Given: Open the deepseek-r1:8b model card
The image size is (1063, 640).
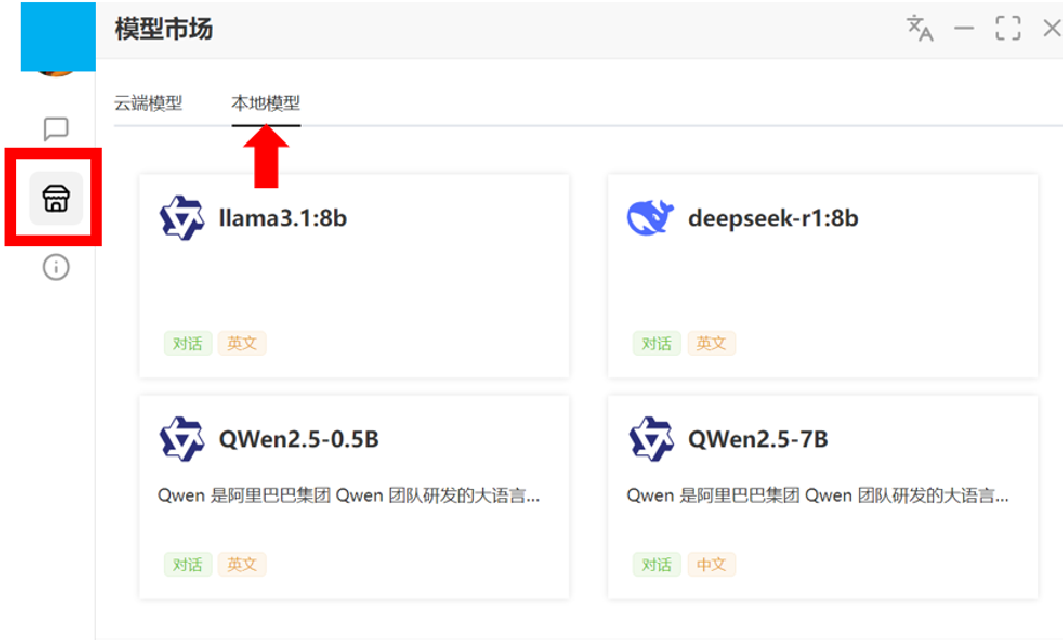Looking at the screenshot, I should click(823, 275).
